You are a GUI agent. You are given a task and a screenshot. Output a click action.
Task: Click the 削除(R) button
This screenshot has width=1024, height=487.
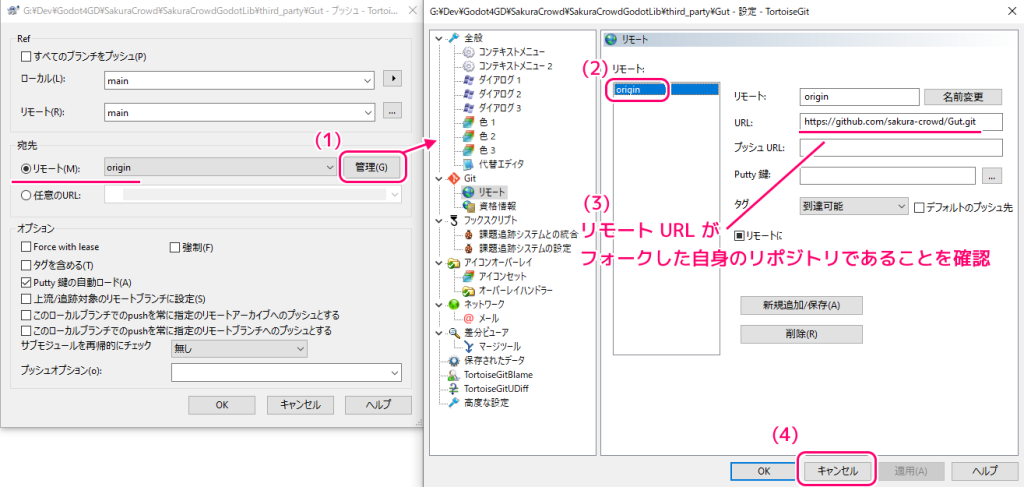click(x=801, y=334)
